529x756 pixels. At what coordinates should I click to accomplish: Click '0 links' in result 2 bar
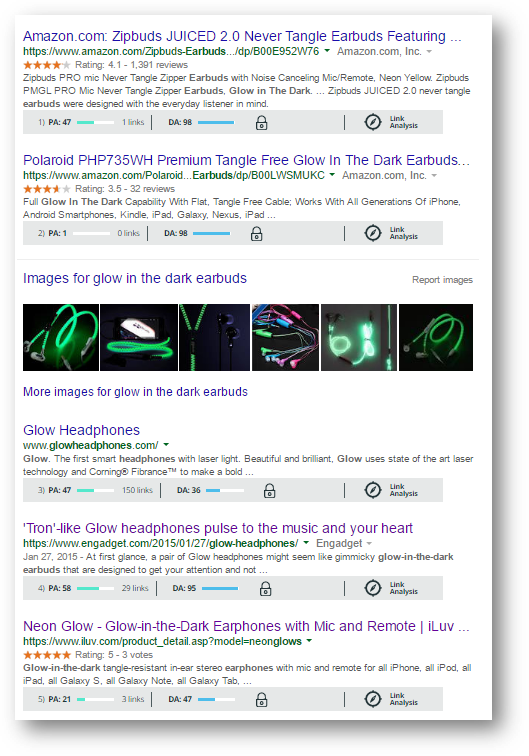click(129, 233)
